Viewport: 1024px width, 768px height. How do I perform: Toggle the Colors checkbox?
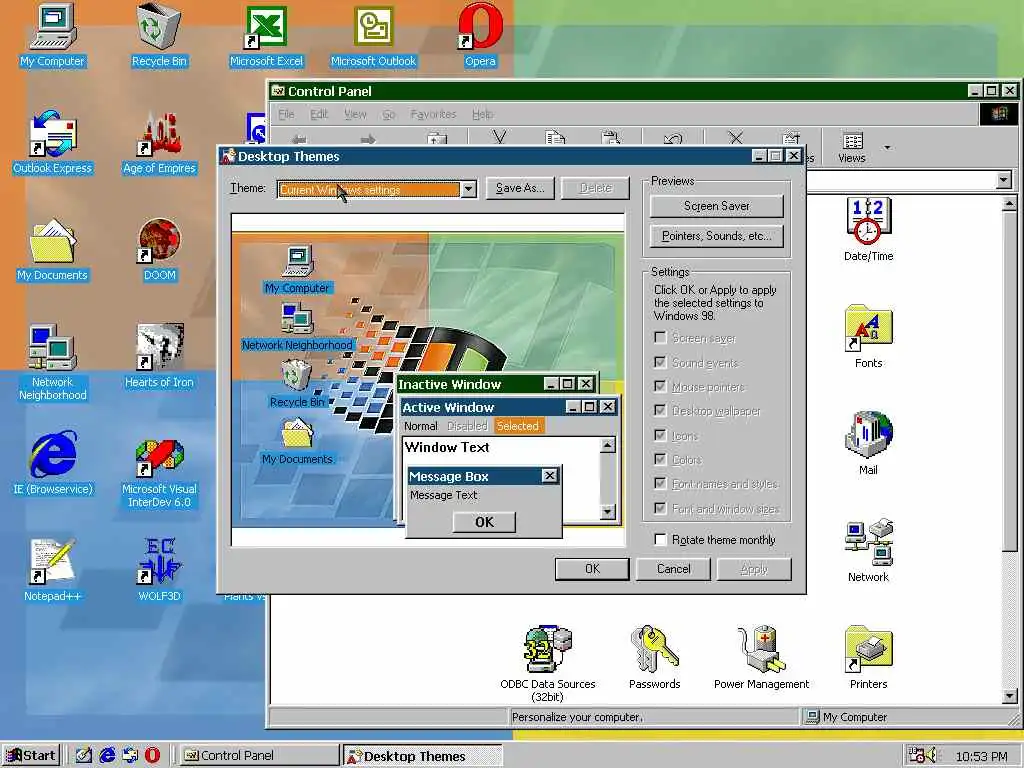point(660,460)
